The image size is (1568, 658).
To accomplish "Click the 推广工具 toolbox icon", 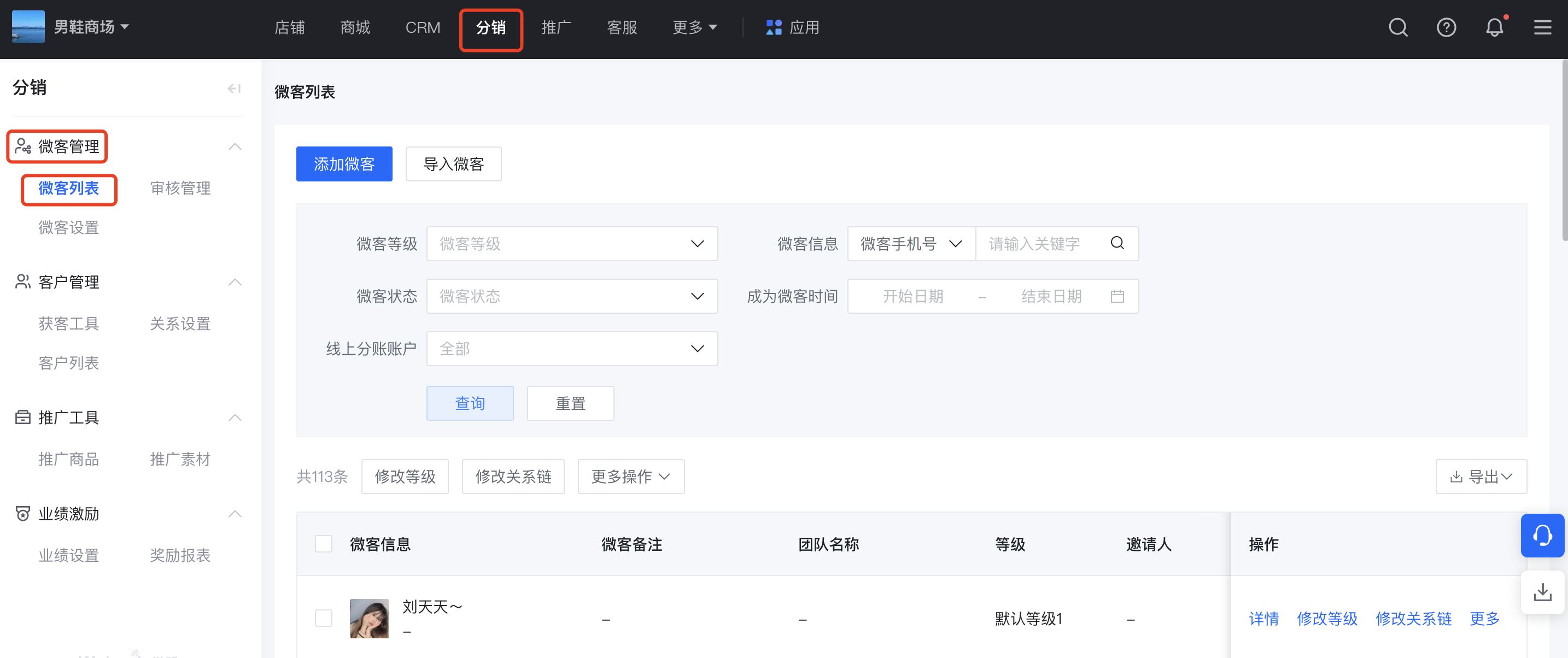I will (22, 417).
